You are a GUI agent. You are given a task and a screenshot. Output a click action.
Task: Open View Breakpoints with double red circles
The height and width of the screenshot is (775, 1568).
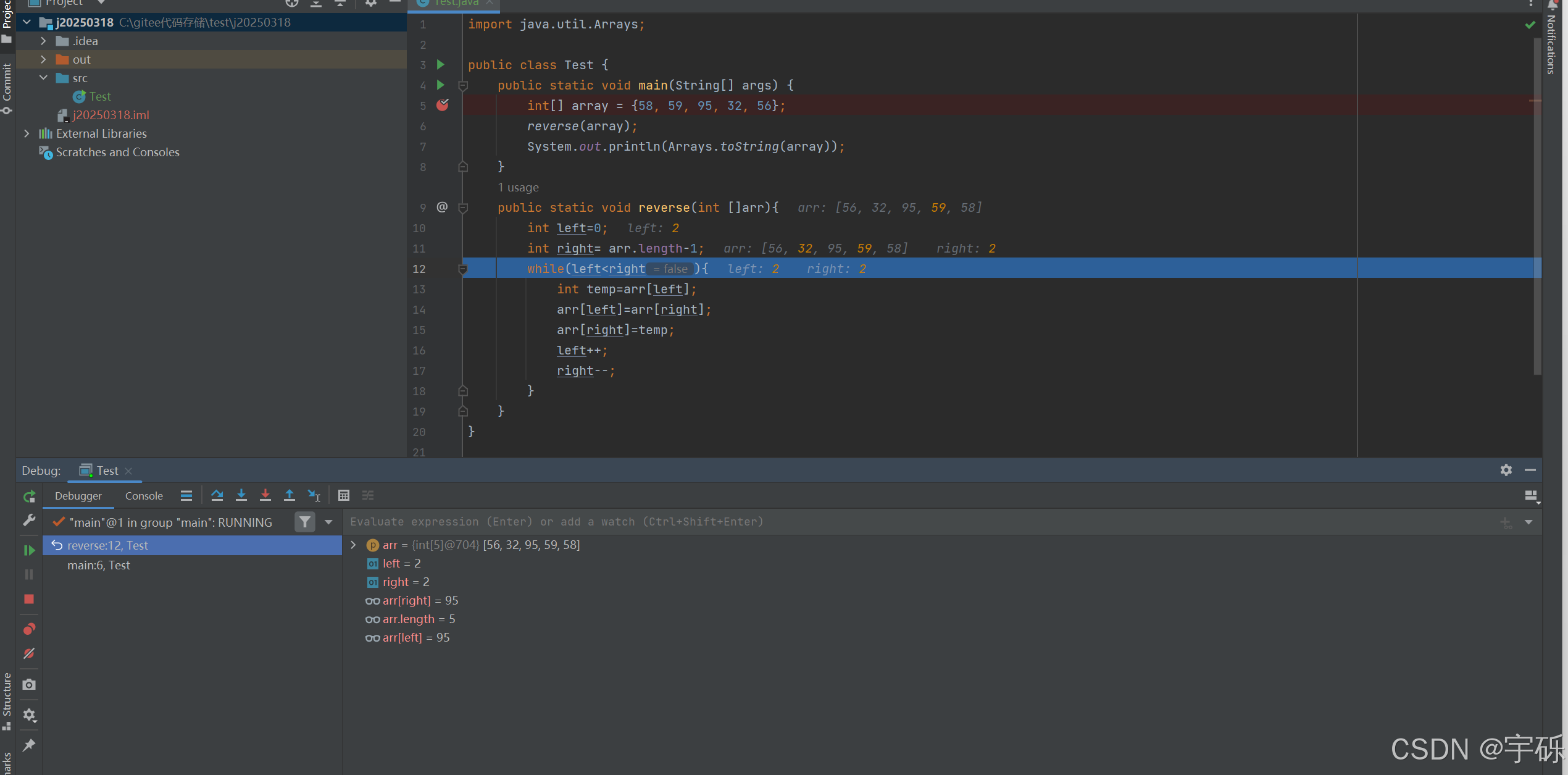29,629
